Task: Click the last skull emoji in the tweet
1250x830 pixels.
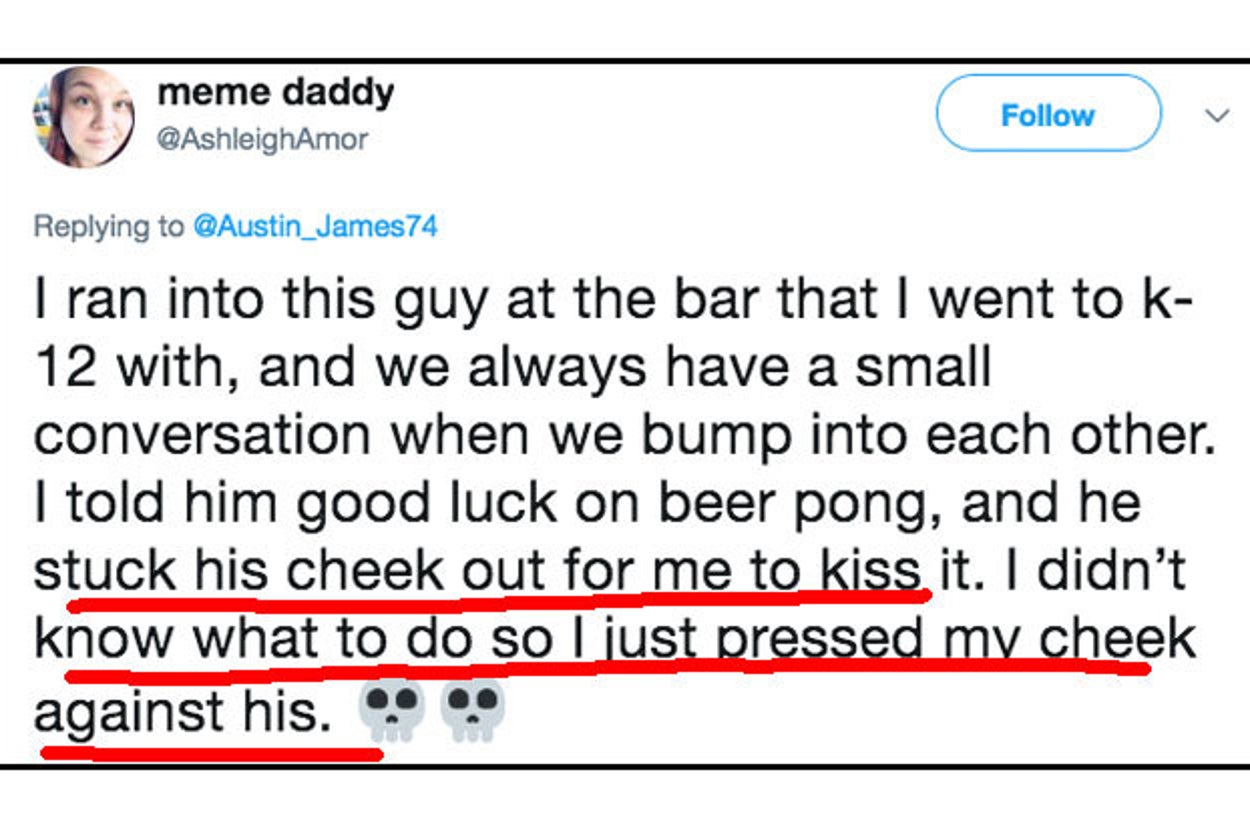Action: [473, 712]
